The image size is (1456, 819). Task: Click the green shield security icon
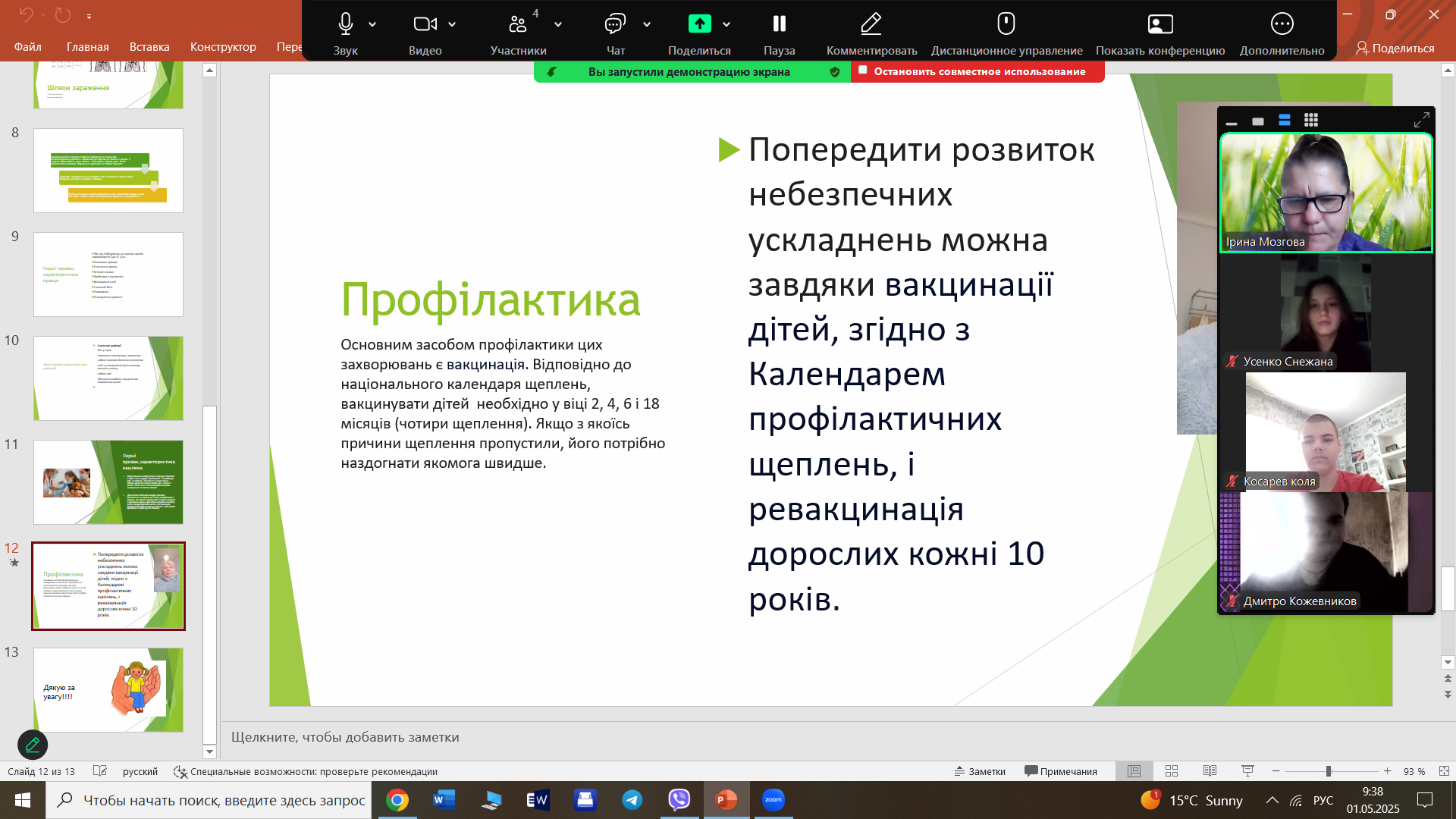coord(835,72)
